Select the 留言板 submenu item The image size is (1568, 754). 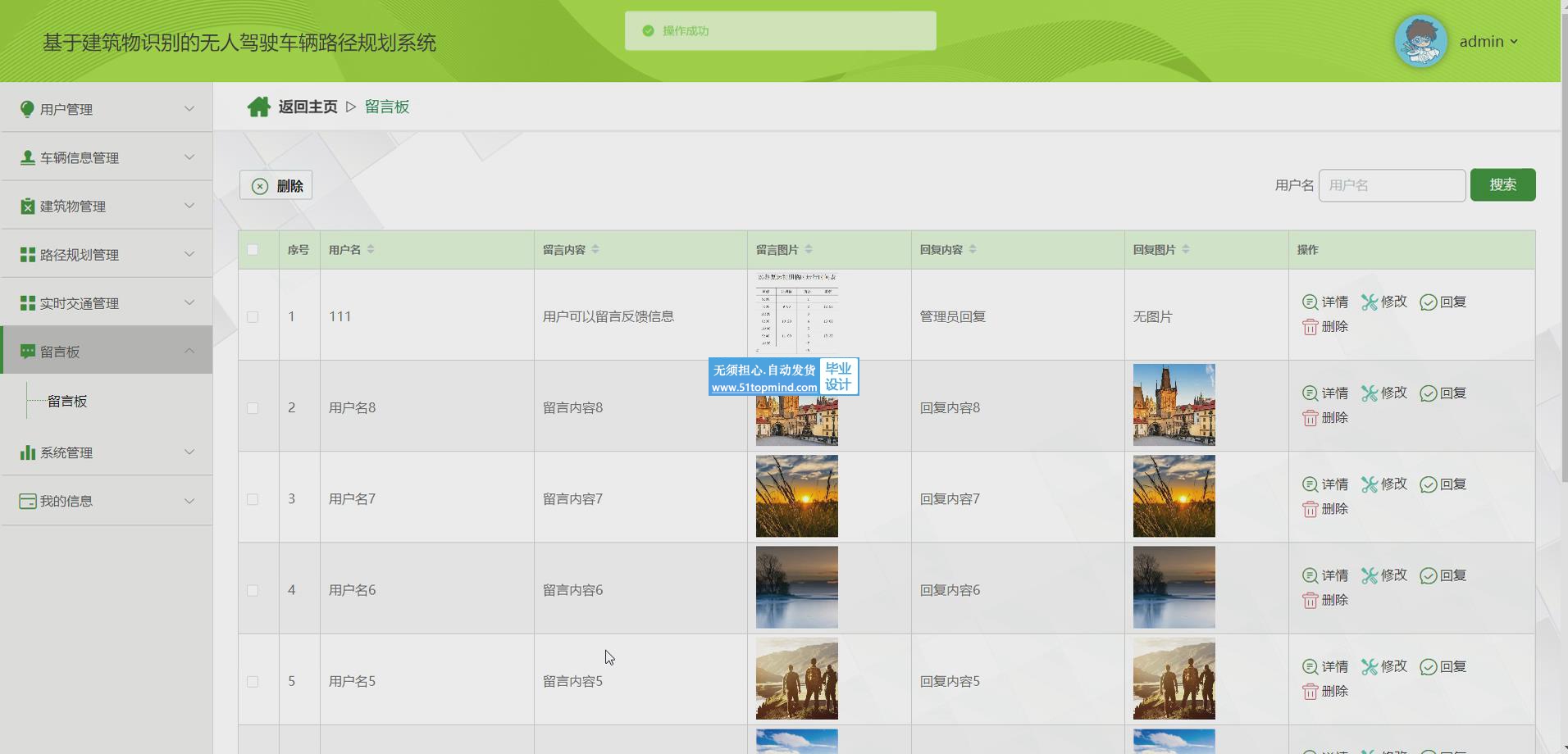[x=67, y=401]
